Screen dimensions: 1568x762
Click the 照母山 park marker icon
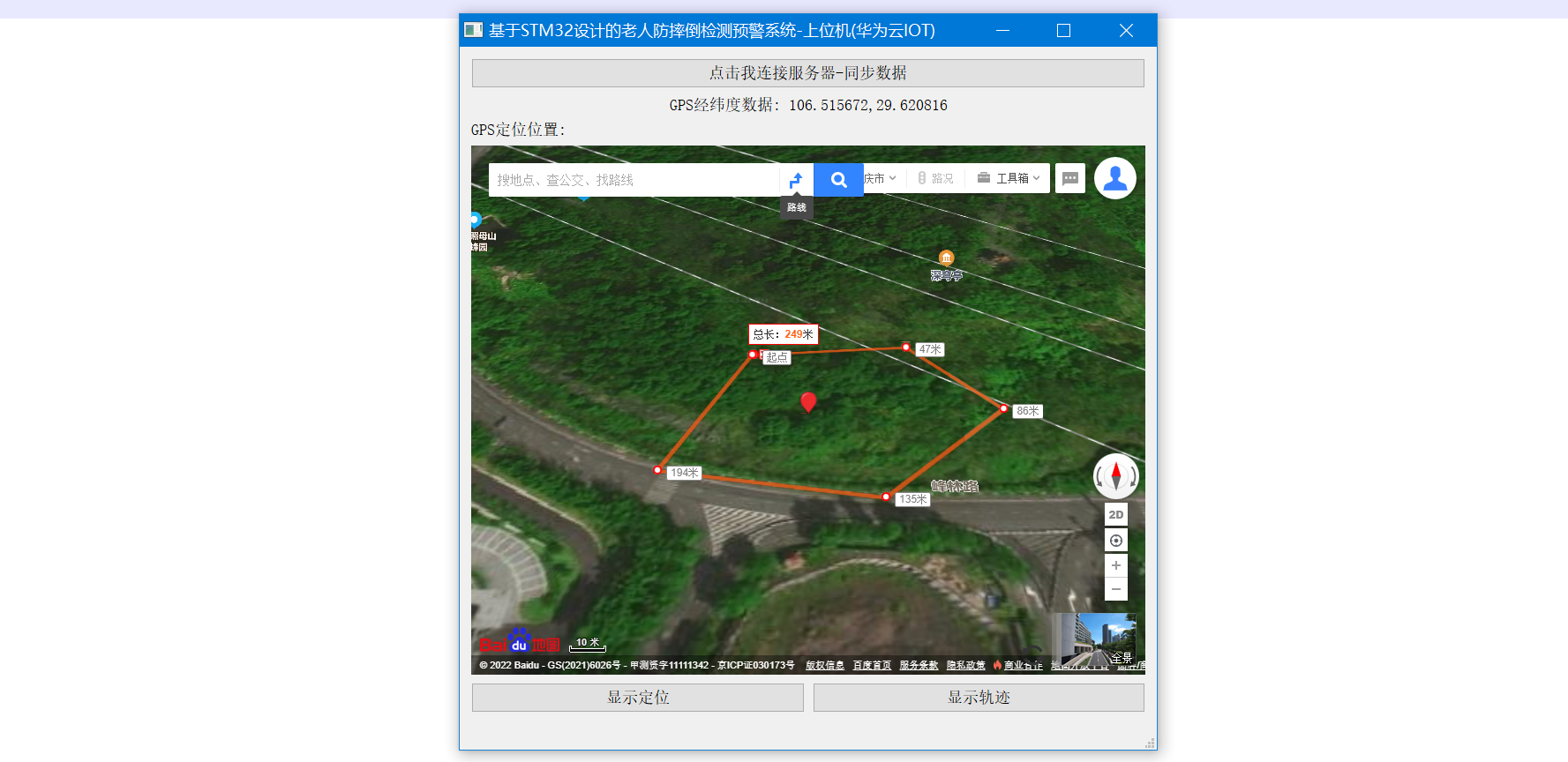coord(476,220)
